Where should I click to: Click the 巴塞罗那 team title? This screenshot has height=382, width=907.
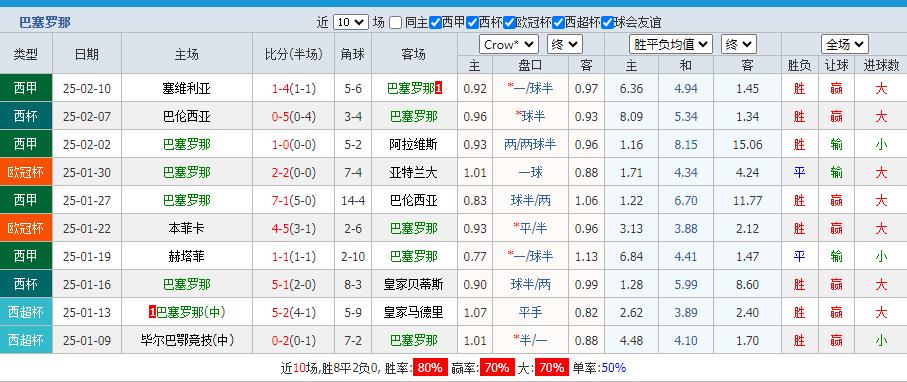tap(45, 23)
